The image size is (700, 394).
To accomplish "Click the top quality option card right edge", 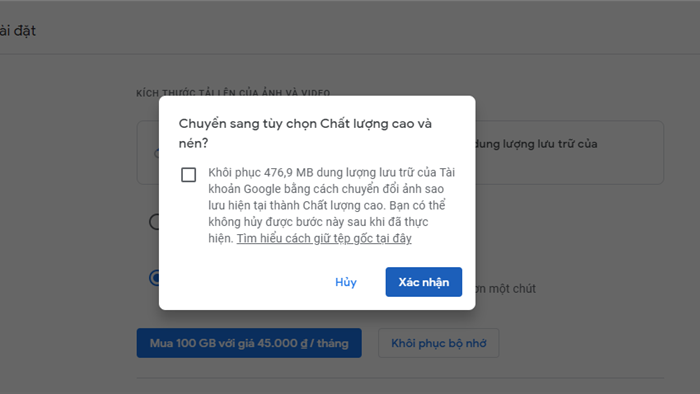I will [659, 152].
